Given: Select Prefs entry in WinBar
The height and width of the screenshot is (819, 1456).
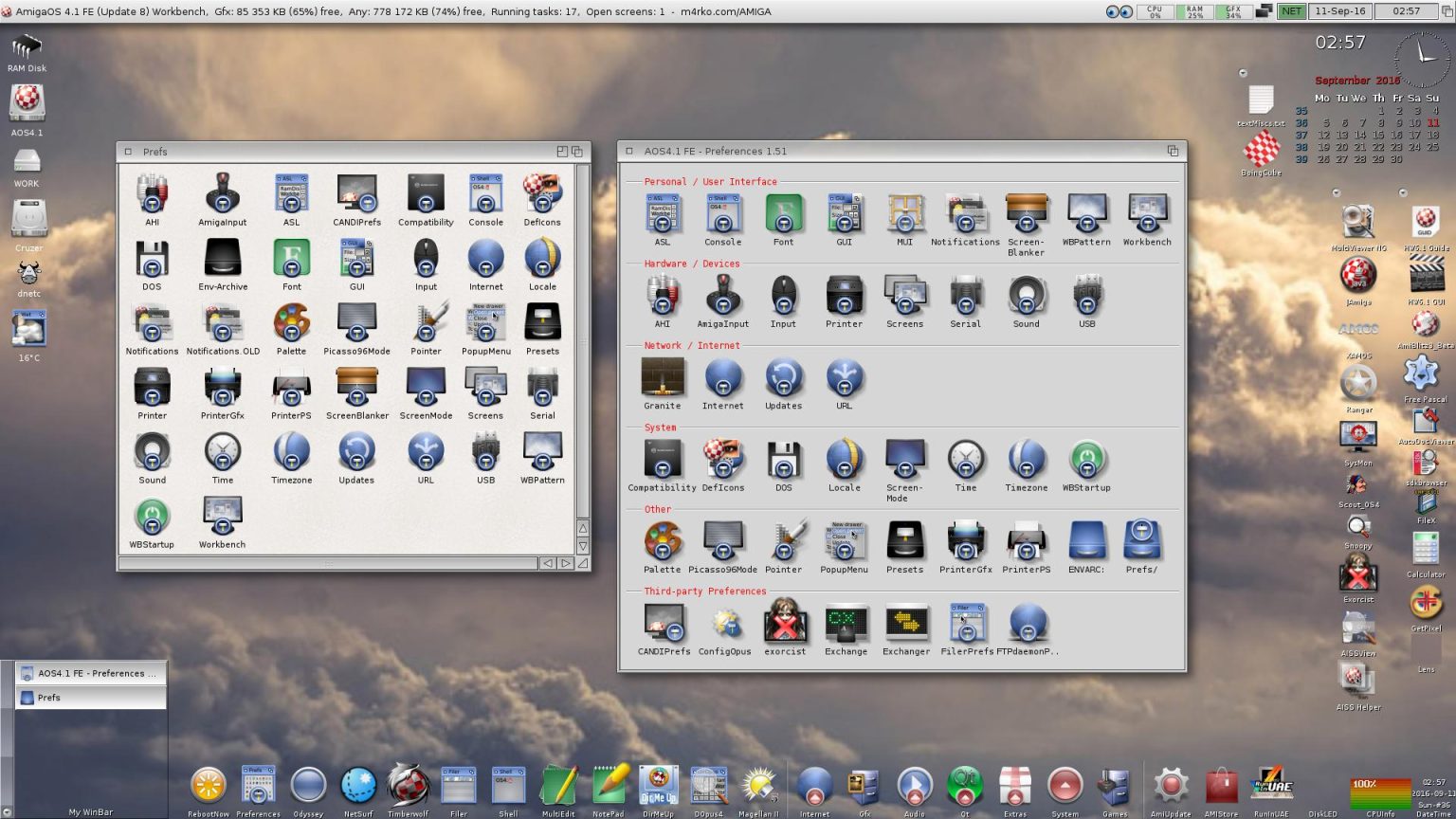Looking at the screenshot, I should [91, 697].
